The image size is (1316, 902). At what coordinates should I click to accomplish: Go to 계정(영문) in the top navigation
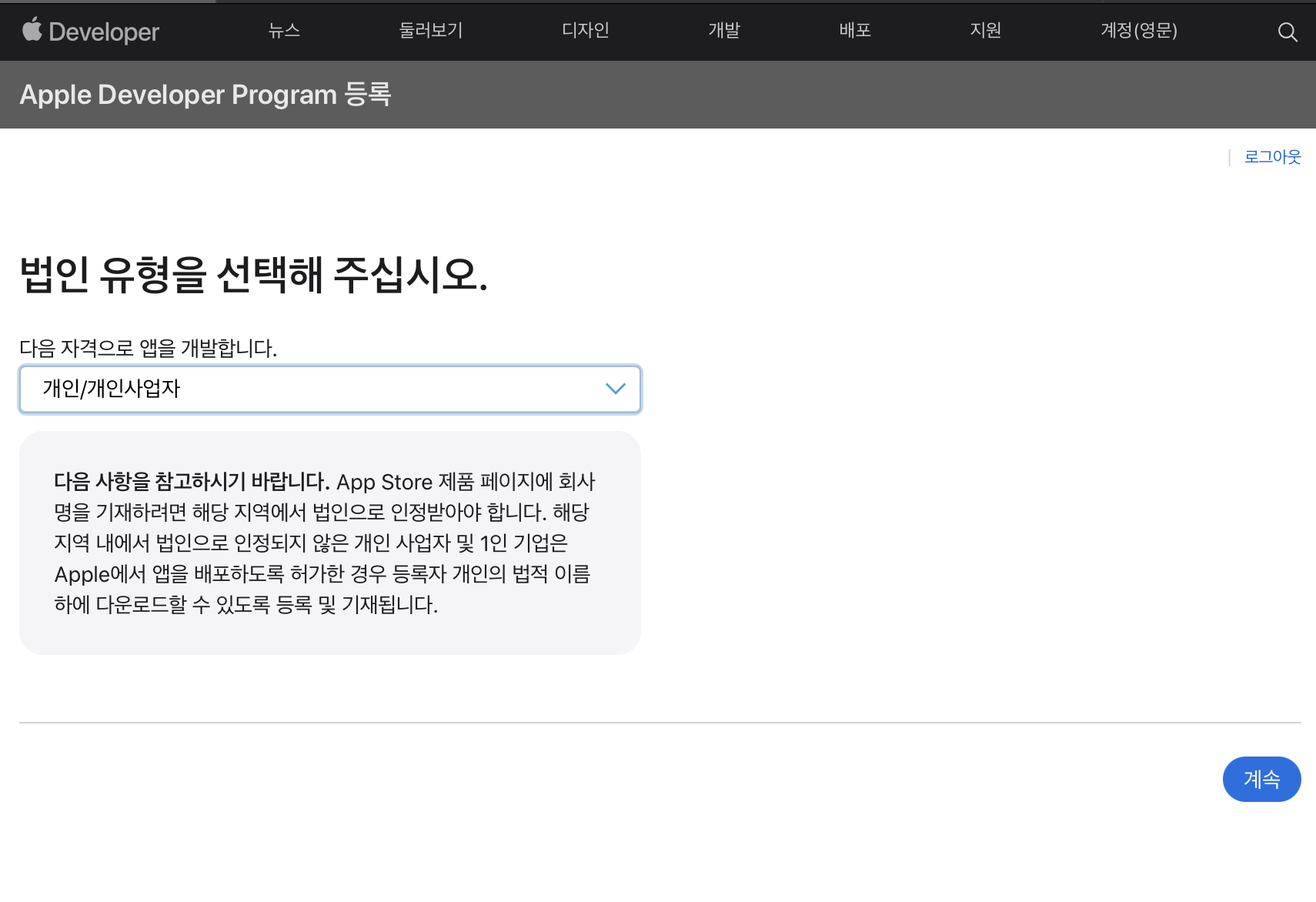point(1138,30)
